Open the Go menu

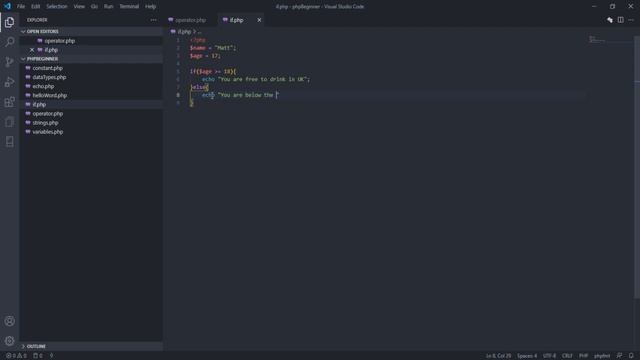coord(94,7)
